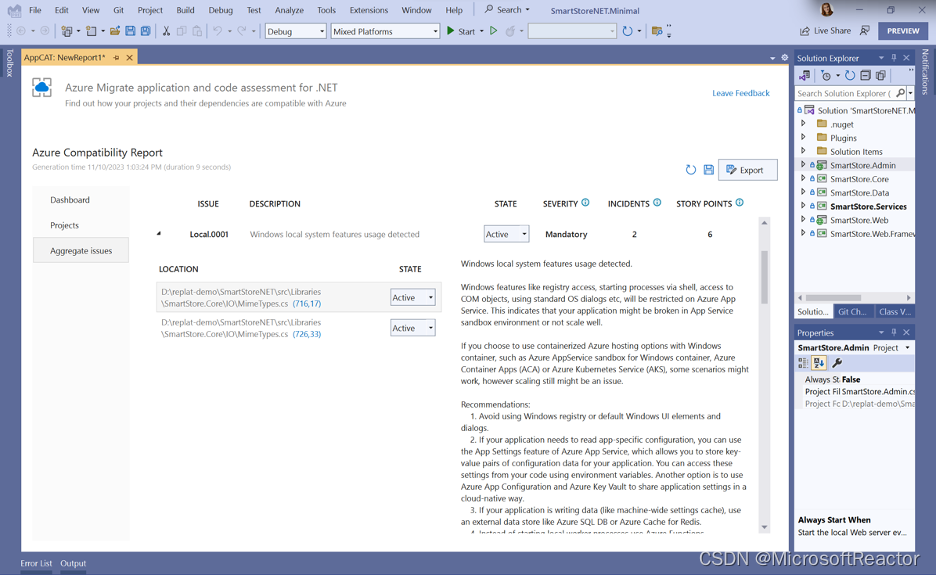Click the Open File folder toolbar icon
This screenshot has height=576, width=936.
(115, 31)
